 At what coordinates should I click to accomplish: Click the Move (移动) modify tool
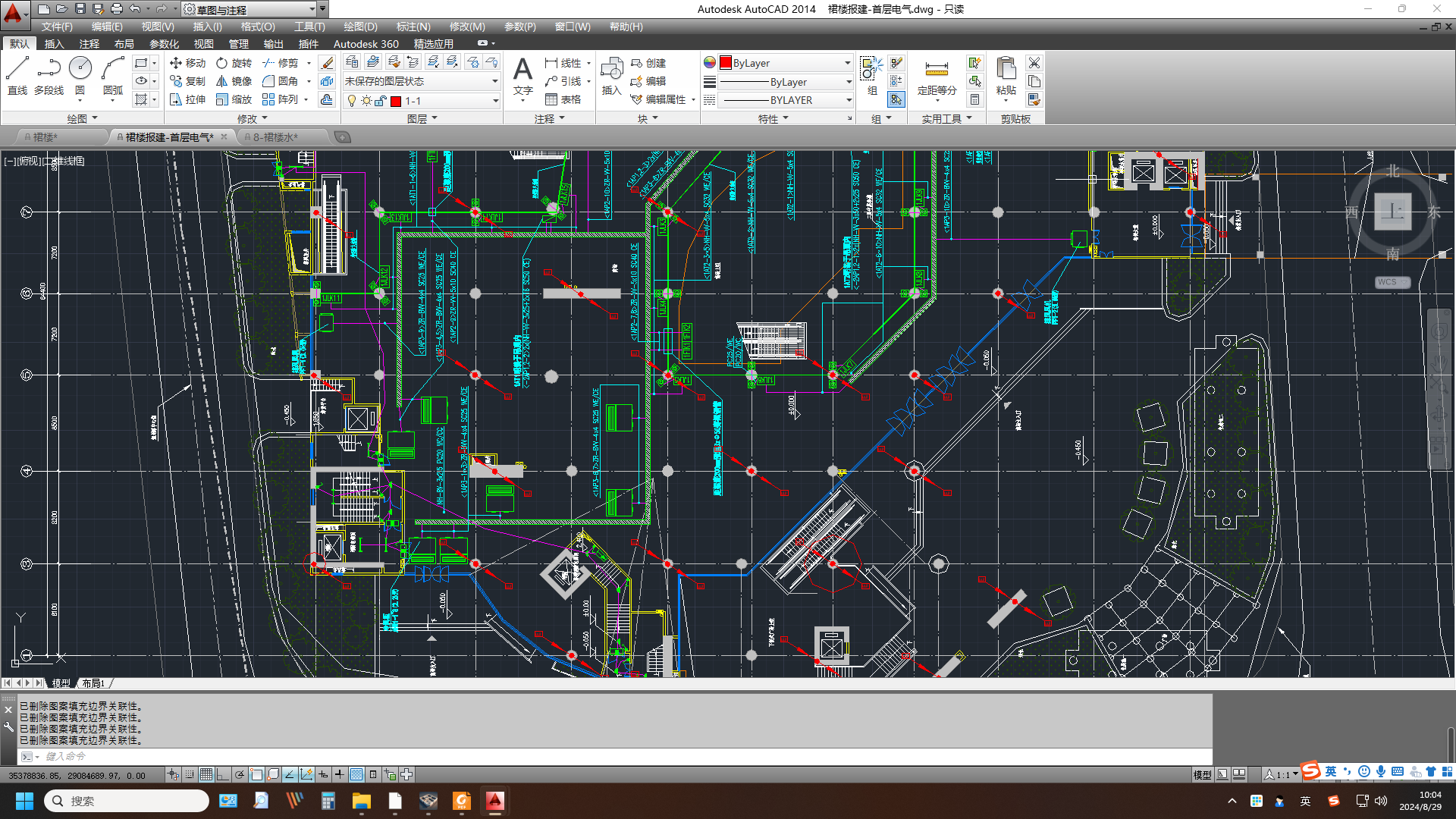(x=187, y=63)
